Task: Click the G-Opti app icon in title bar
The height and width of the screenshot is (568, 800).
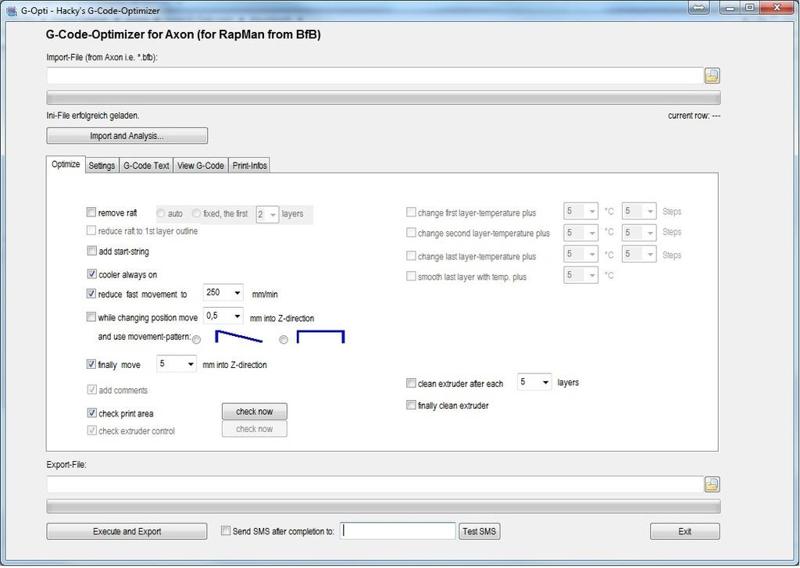Action: pyautogui.click(x=12, y=10)
